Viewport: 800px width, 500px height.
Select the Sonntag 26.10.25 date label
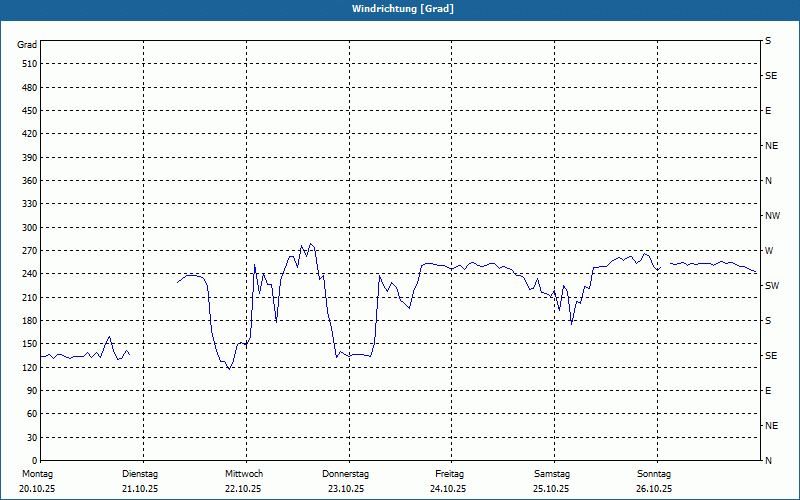click(x=654, y=481)
